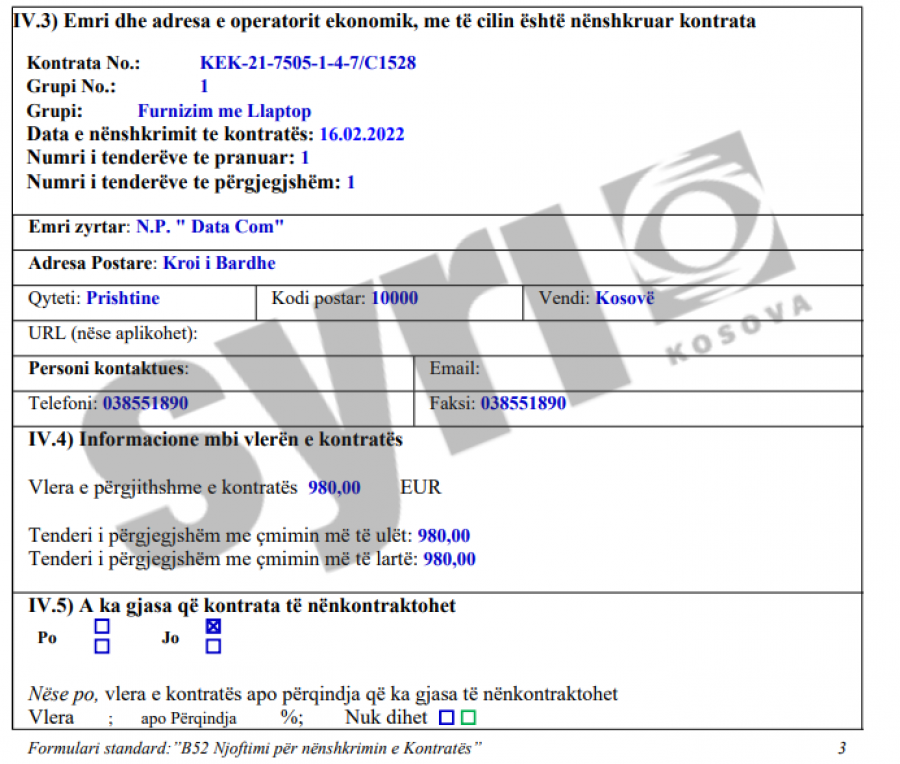This screenshot has height=764, width=900.
Task: Tick the upper checkbox next to Po
Action: pos(102,626)
